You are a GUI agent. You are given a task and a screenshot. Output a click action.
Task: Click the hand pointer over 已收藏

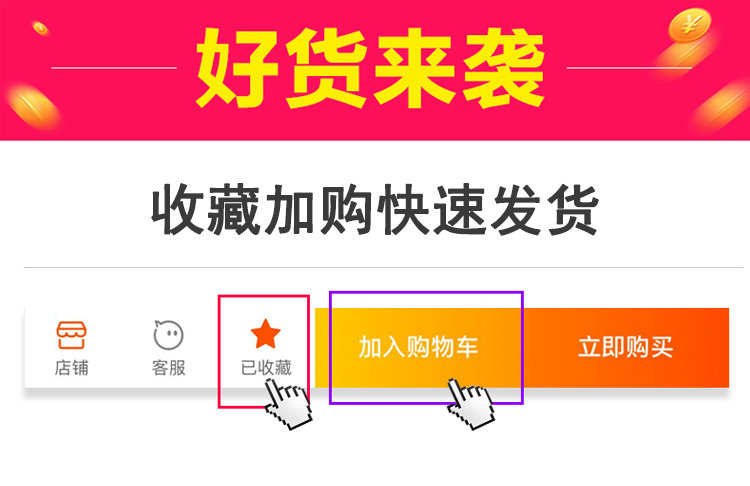288,404
